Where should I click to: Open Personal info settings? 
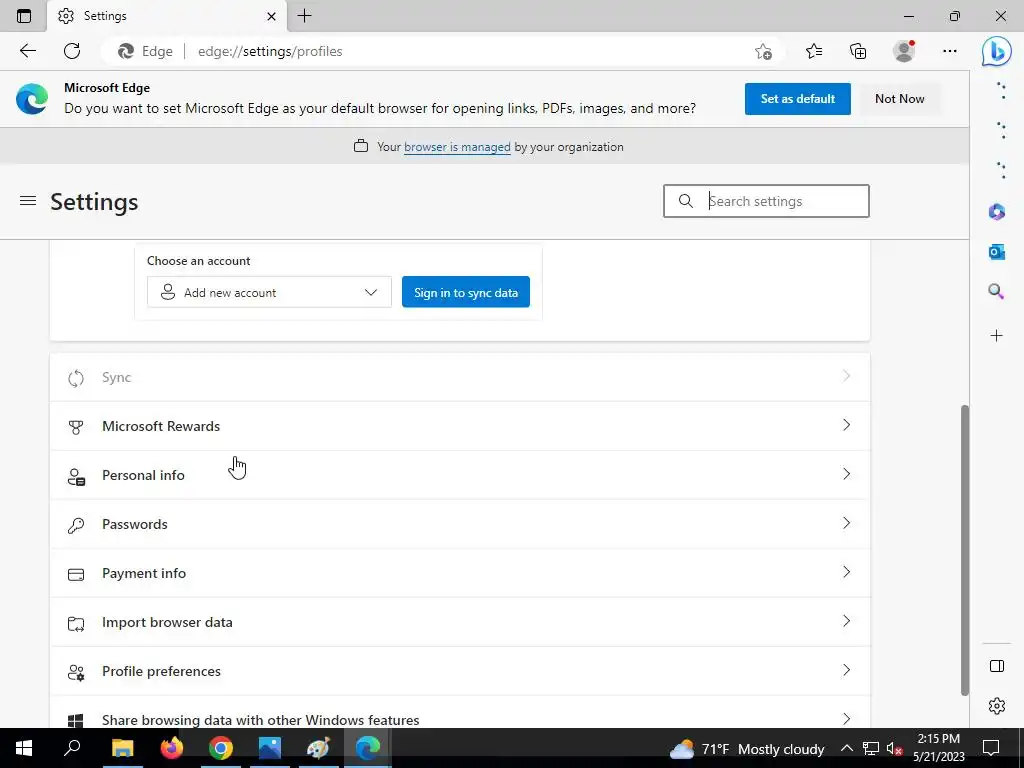click(x=460, y=475)
